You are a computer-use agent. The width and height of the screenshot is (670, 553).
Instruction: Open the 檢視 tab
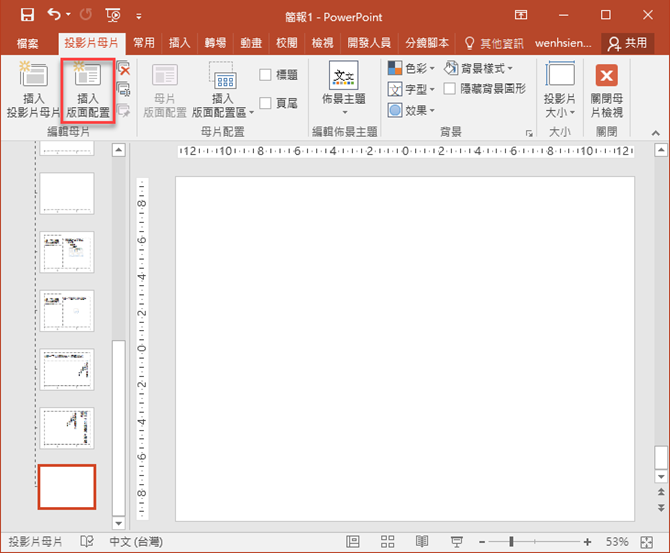click(x=322, y=43)
